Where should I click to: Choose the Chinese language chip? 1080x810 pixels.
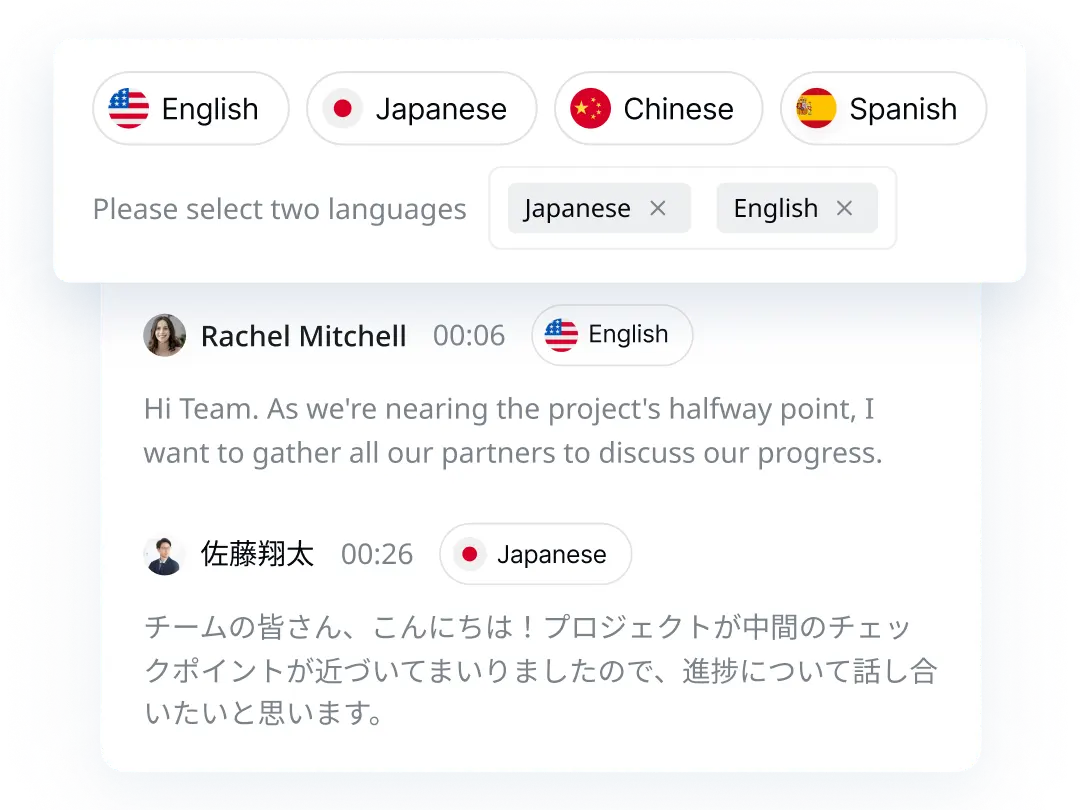658,108
